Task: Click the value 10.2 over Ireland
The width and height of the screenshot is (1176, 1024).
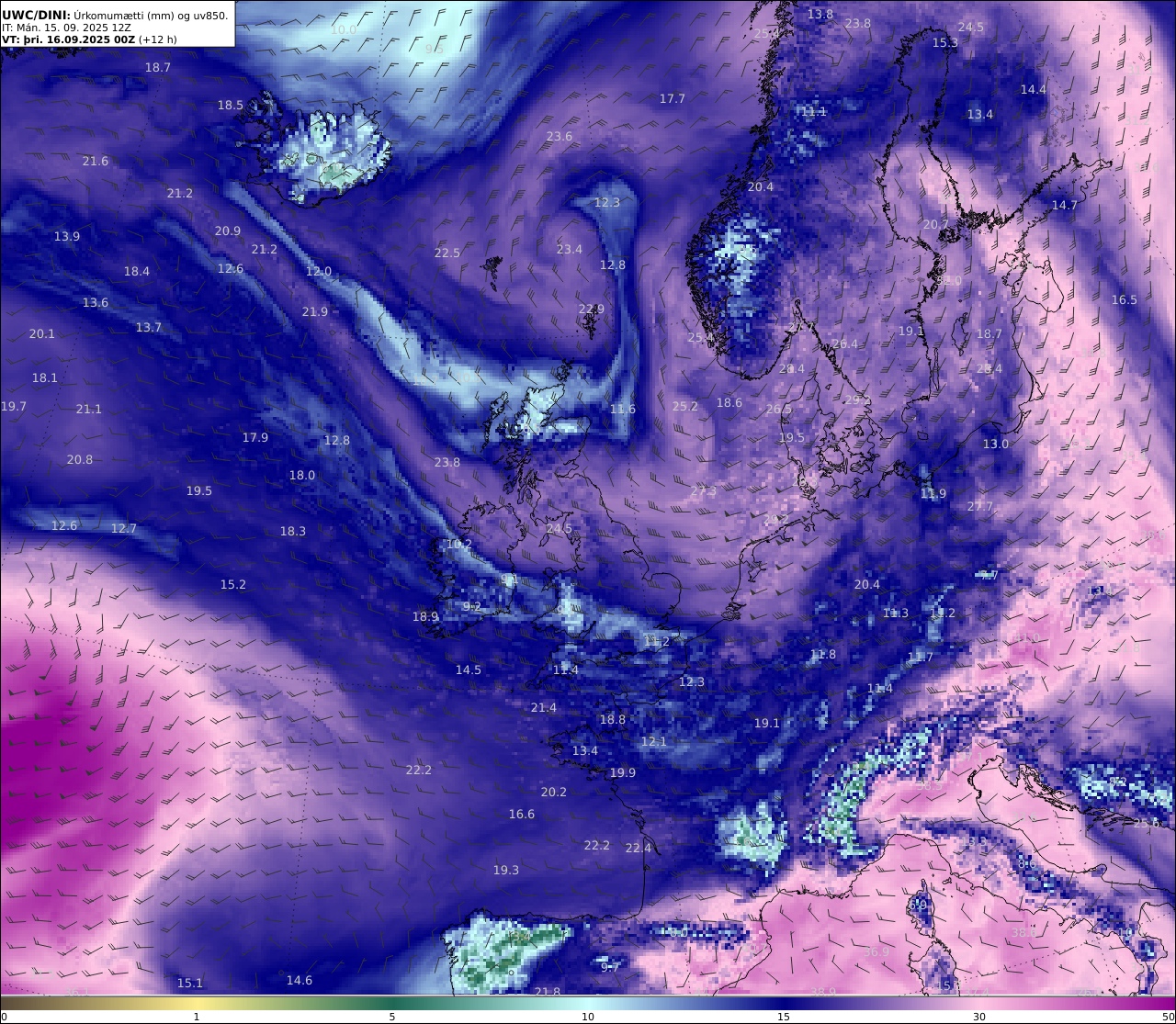Action: (x=459, y=545)
